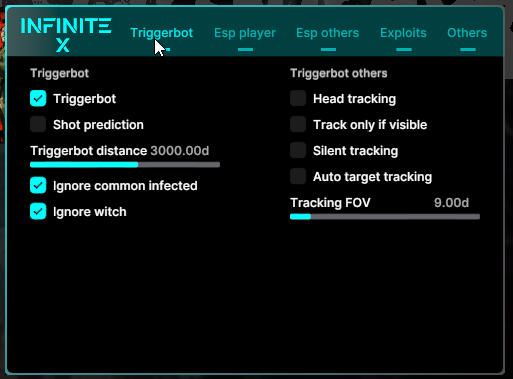Enable Head tracking
This screenshot has height=379, width=513.
click(x=298, y=98)
